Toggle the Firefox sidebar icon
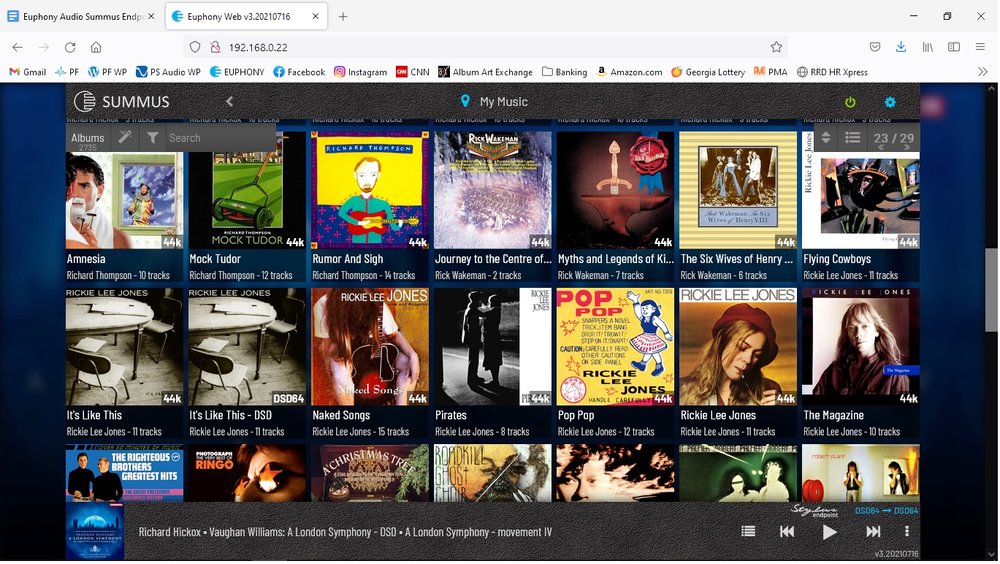 954,47
